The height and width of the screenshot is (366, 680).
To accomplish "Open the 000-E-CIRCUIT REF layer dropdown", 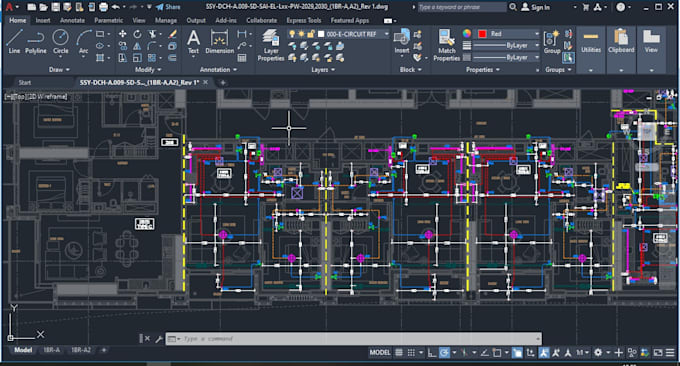I will [386, 34].
